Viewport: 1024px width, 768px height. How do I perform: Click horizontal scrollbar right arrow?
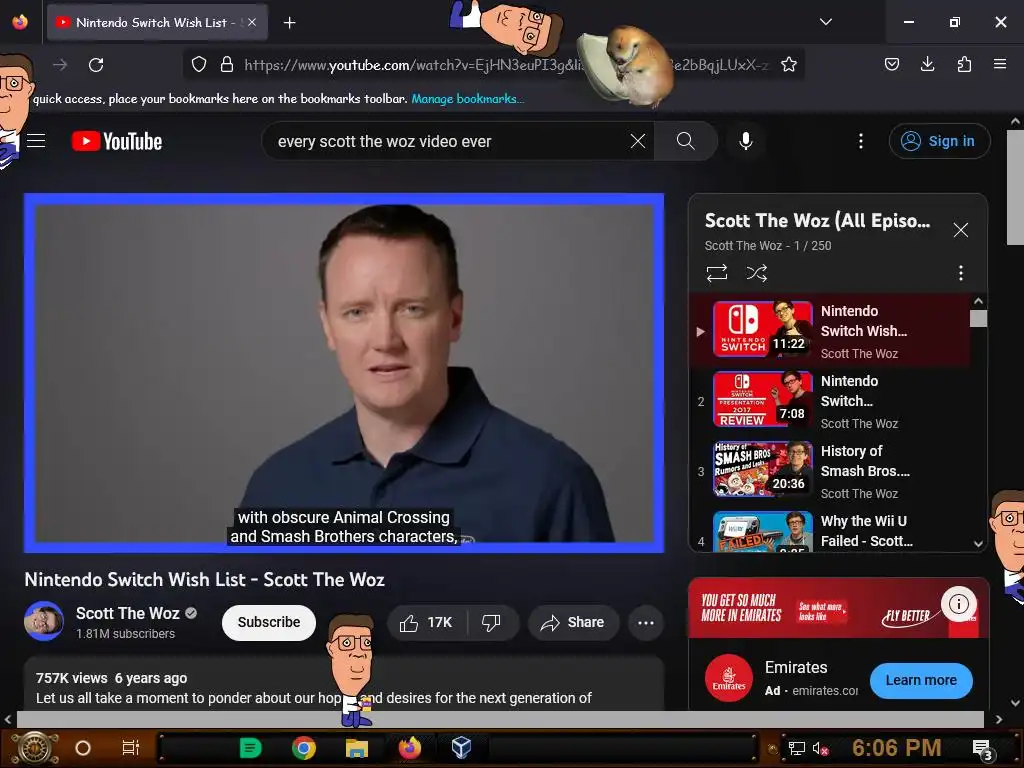click(999, 719)
